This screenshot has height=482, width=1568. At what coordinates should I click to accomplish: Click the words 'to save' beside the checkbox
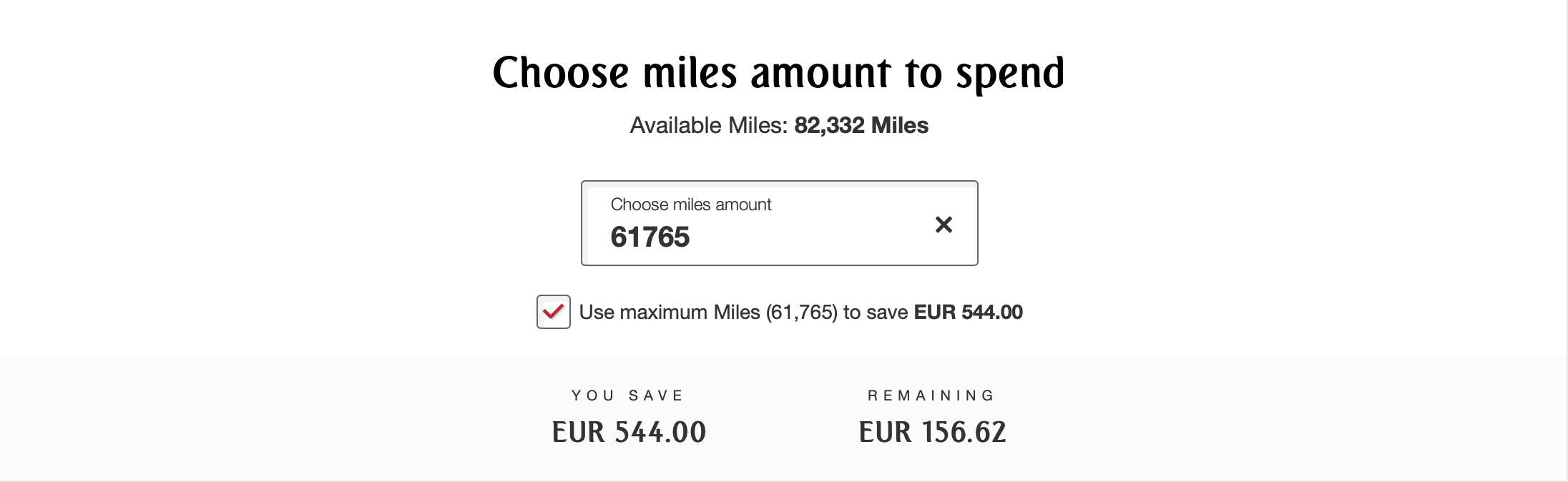(x=875, y=313)
